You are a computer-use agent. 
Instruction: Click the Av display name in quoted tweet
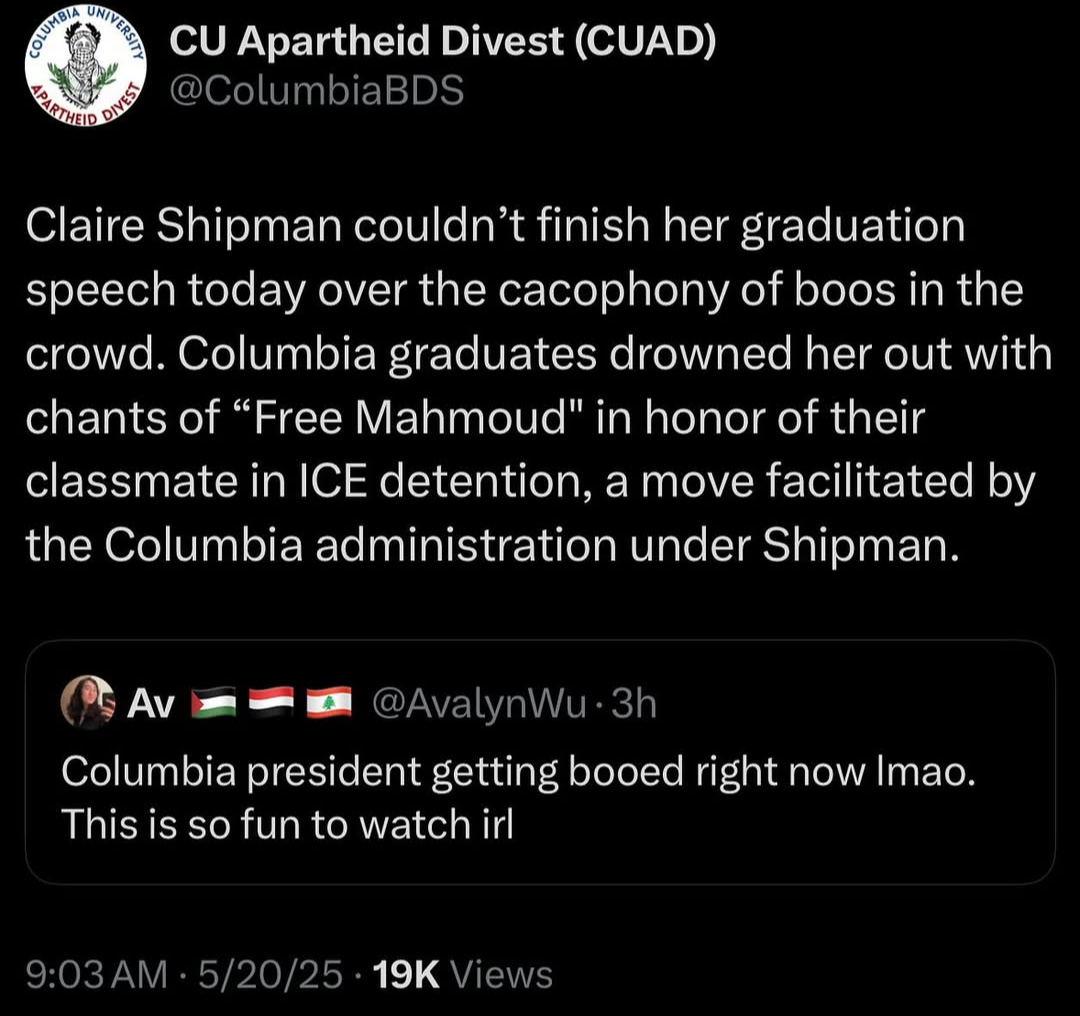click(151, 704)
